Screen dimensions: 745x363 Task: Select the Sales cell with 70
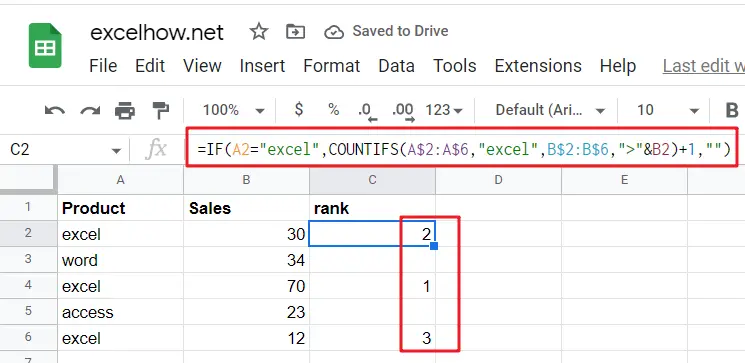tap(246, 286)
